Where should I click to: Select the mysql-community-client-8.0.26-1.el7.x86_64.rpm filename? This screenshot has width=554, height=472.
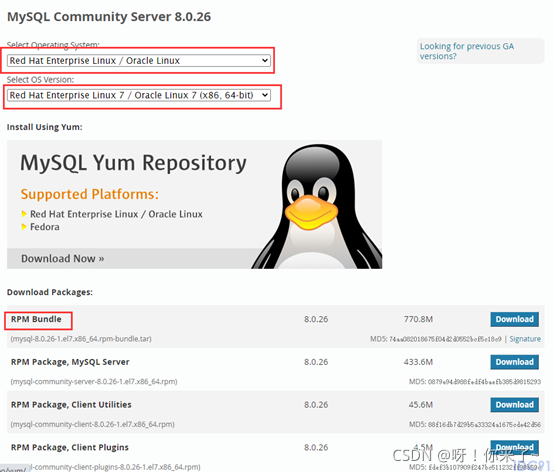[93, 425]
